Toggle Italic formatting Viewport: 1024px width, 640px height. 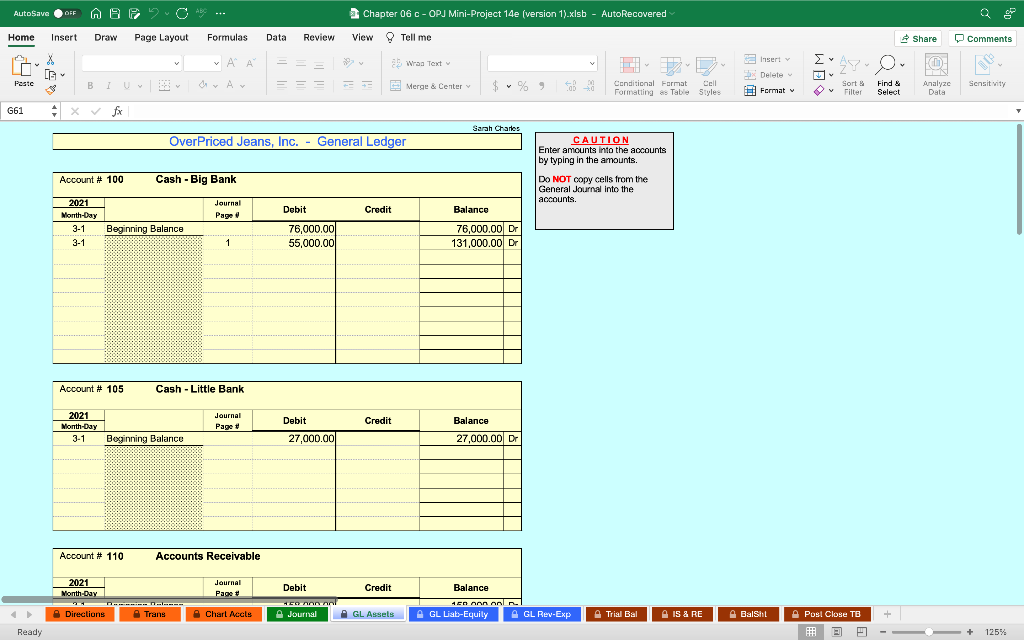point(108,86)
